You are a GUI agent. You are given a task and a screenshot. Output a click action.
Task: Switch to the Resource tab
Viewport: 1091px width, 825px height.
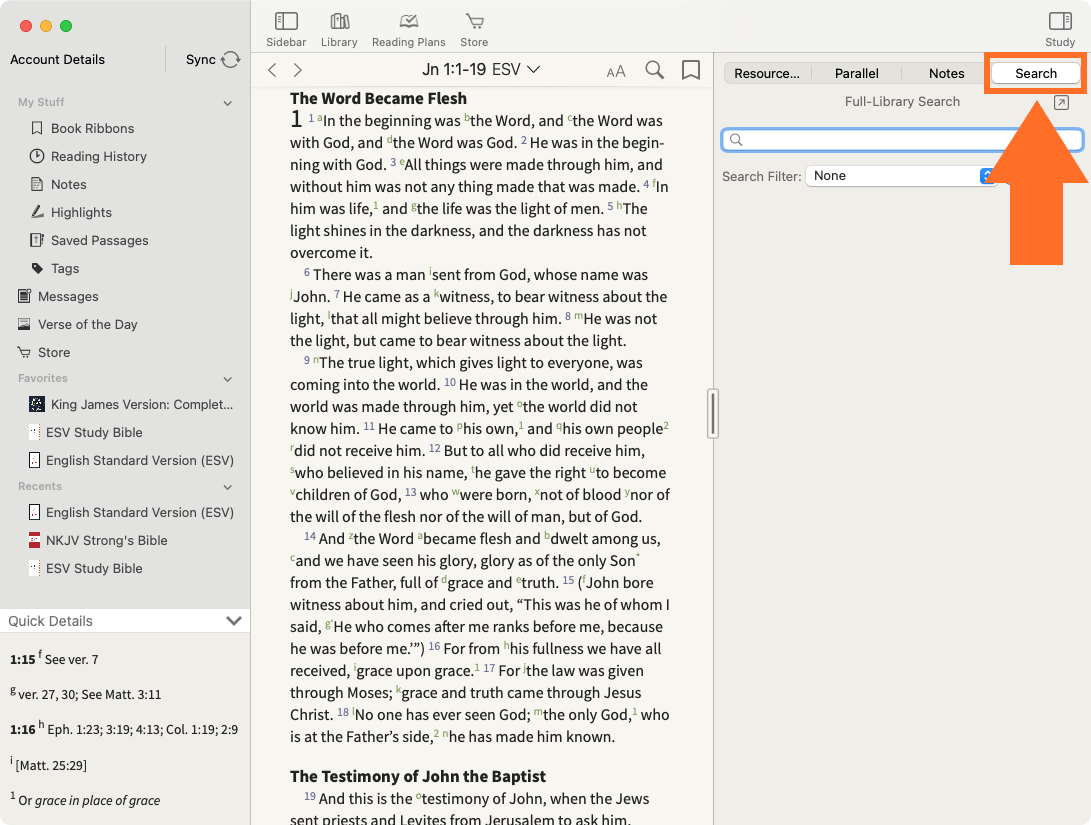click(x=767, y=74)
